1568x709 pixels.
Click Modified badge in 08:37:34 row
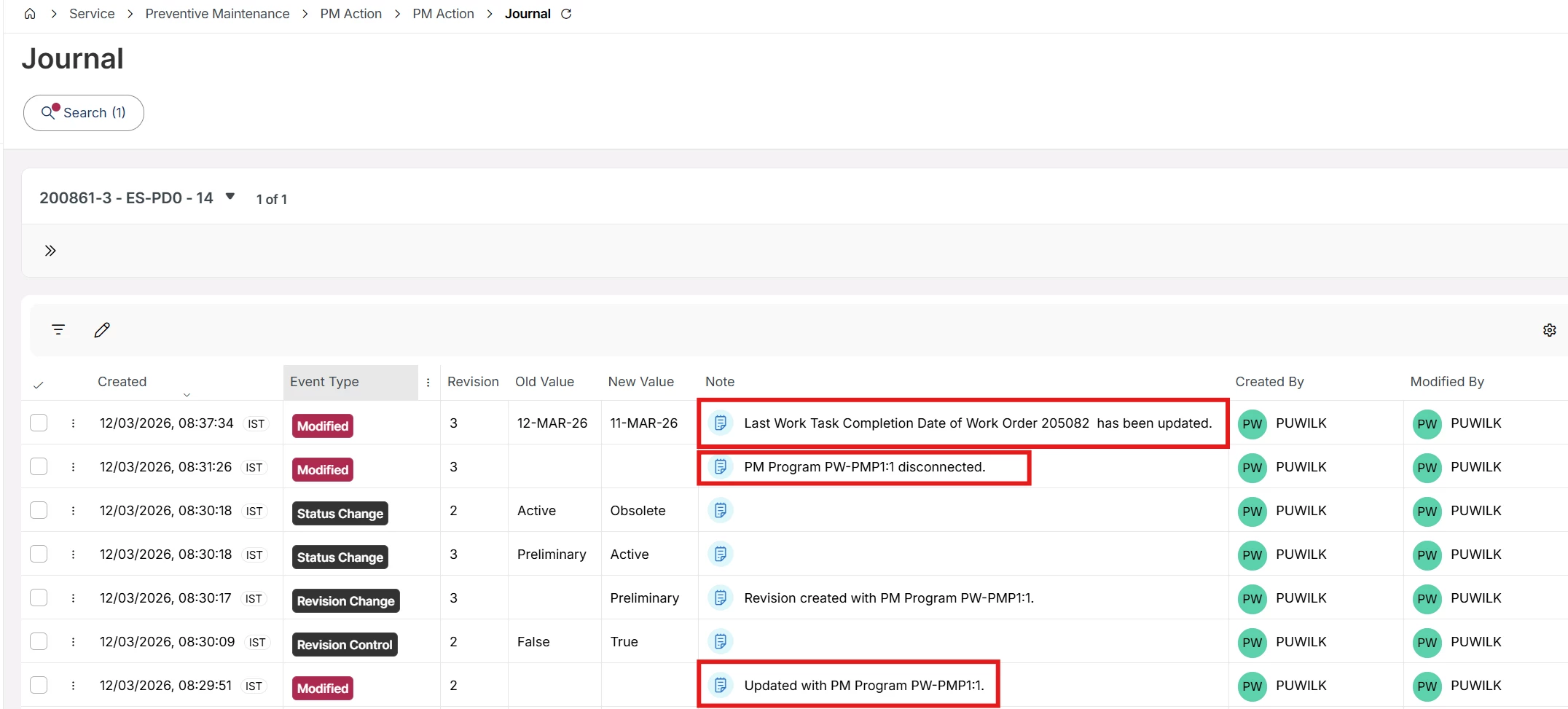click(x=323, y=426)
